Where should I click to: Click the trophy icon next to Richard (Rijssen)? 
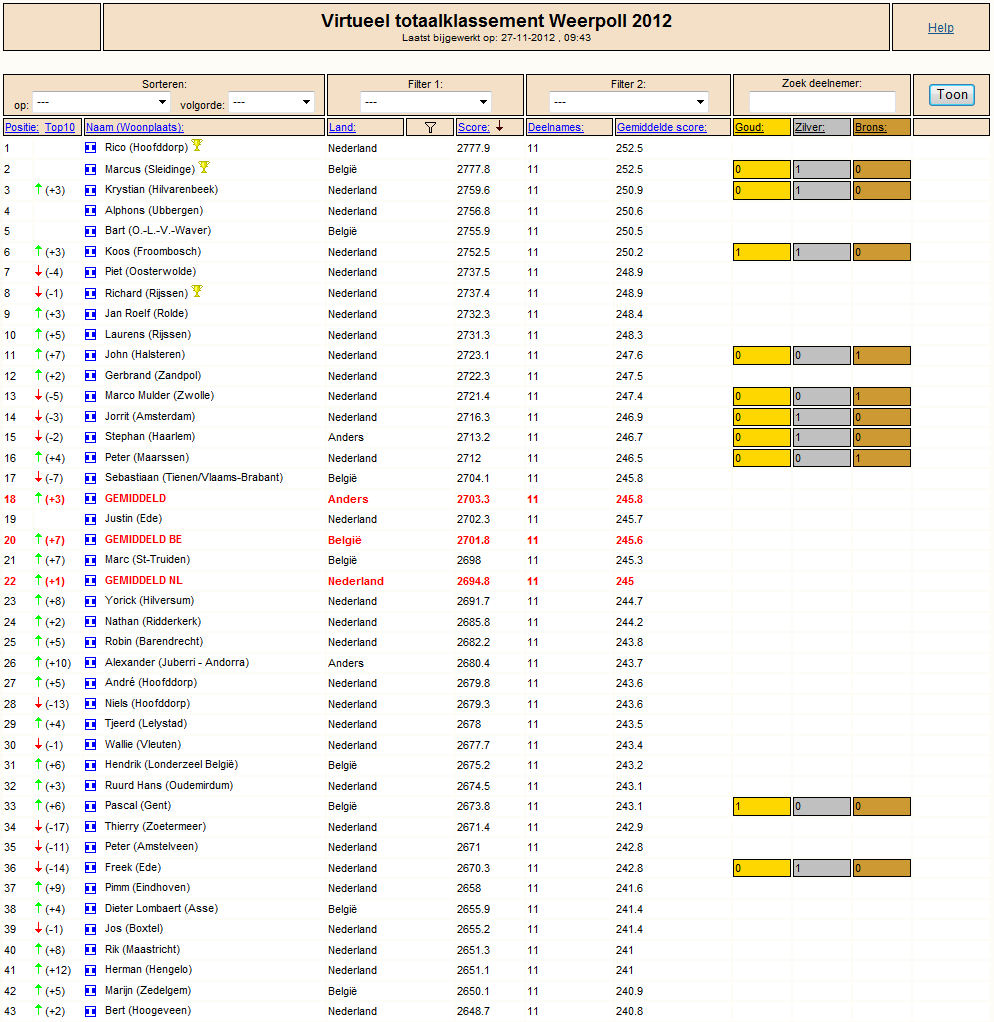click(x=197, y=291)
